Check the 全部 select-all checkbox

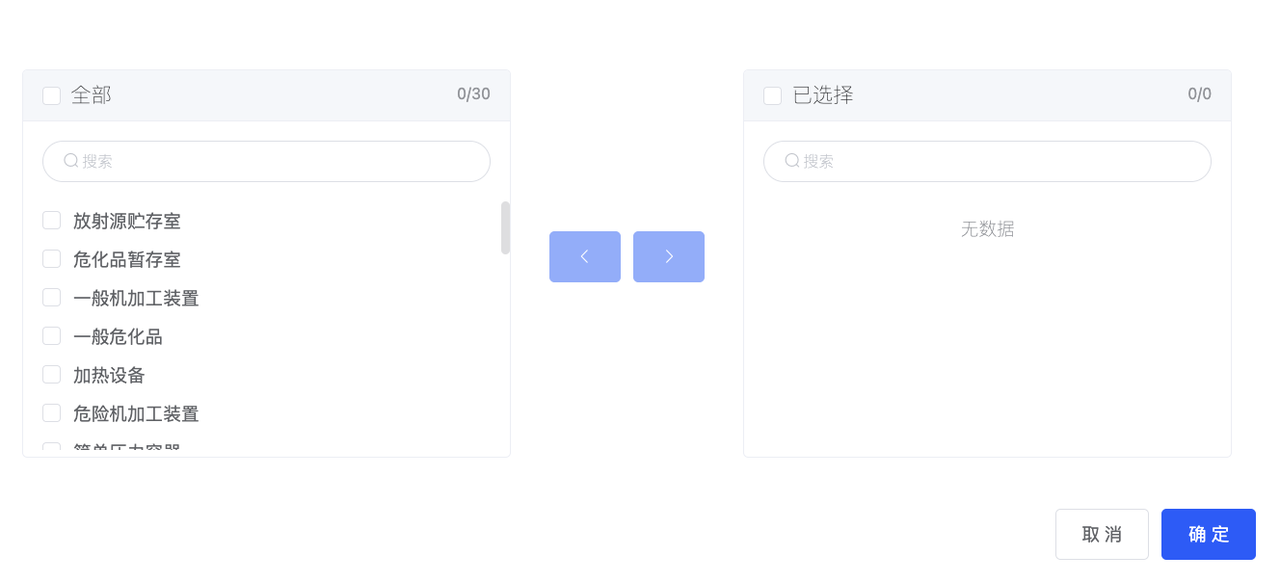[52, 96]
